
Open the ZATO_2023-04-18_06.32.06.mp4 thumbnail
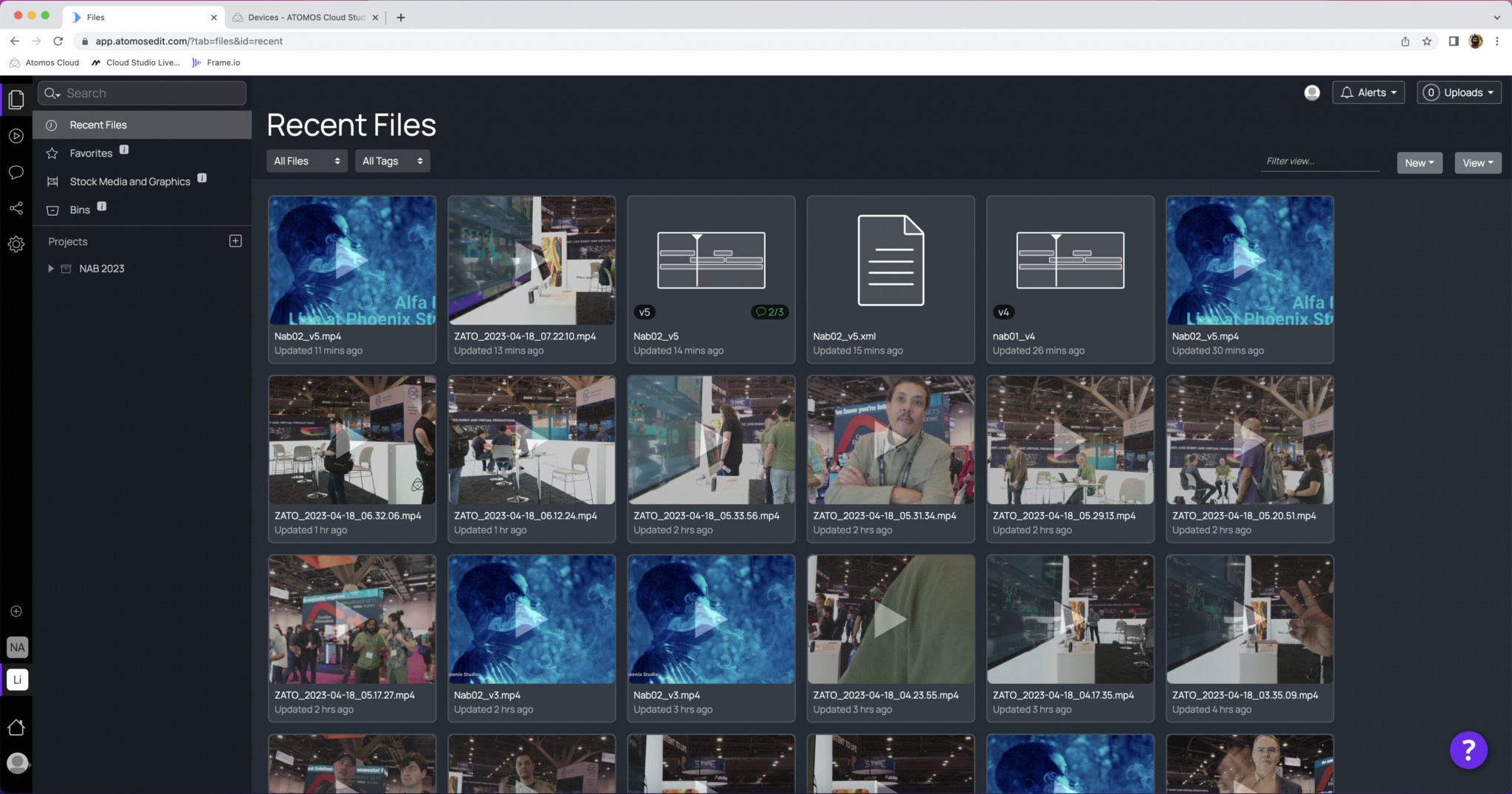(x=352, y=440)
